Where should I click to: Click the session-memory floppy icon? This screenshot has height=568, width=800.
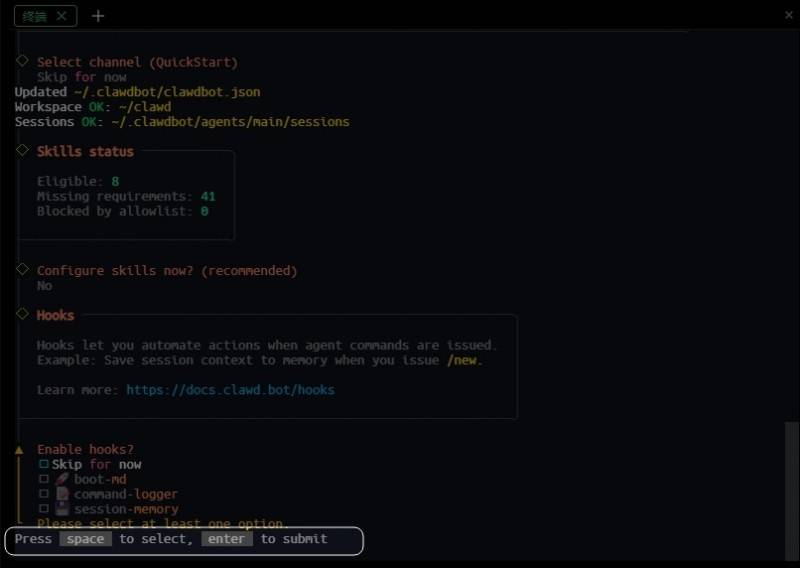coord(62,508)
